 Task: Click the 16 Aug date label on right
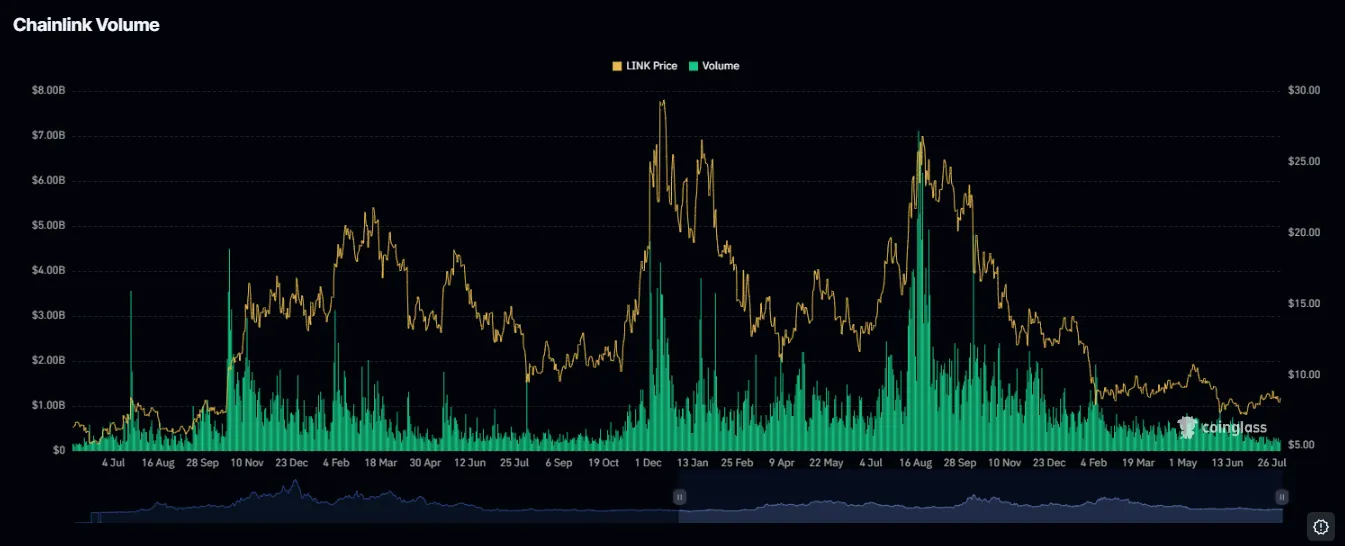pos(916,464)
